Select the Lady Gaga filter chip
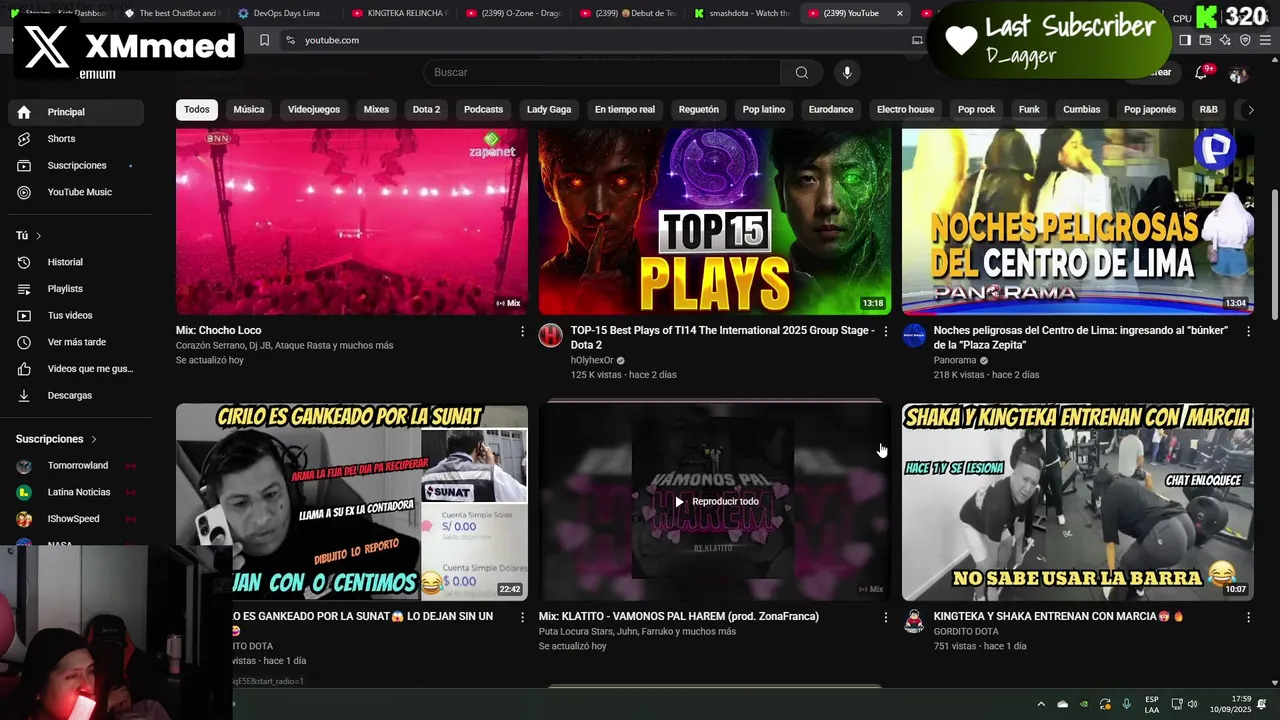The height and width of the screenshot is (720, 1280). [x=549, y=110]
